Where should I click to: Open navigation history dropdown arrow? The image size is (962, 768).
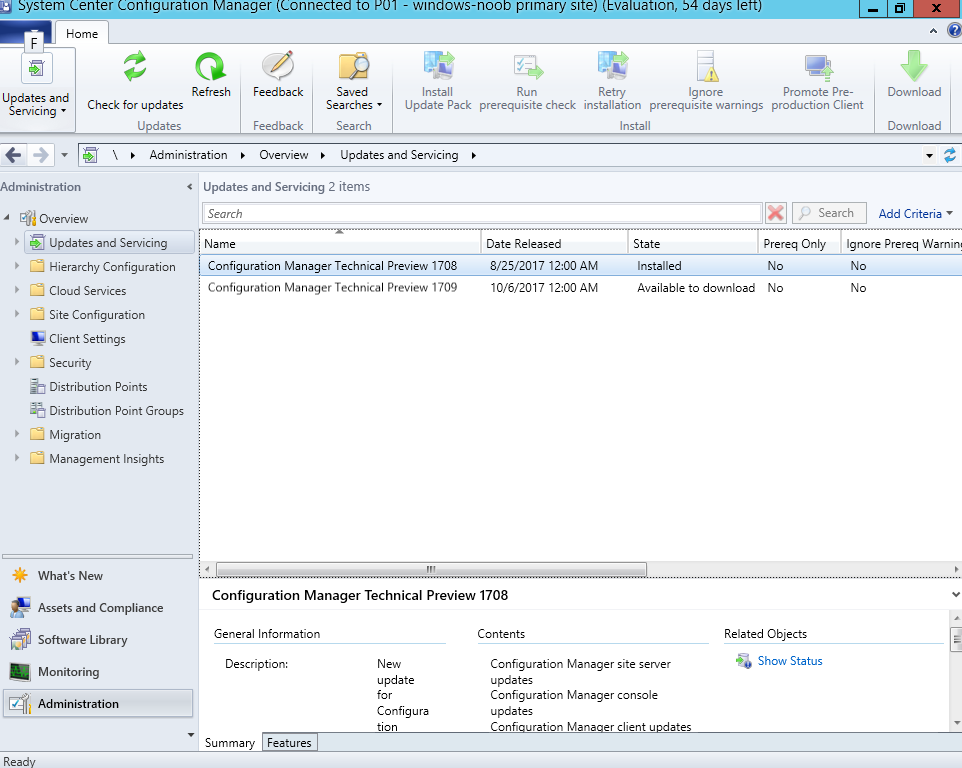[64, 155]
